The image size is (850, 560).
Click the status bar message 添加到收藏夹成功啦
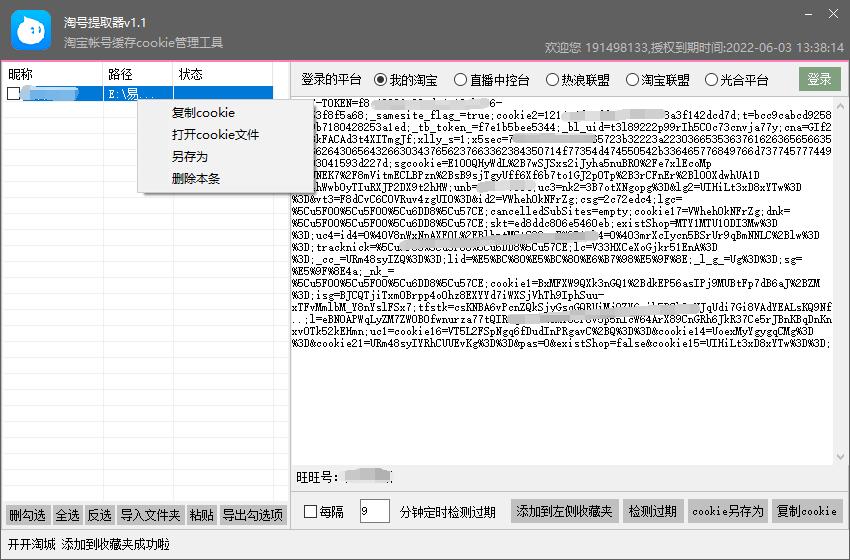(x=115, y=544)
